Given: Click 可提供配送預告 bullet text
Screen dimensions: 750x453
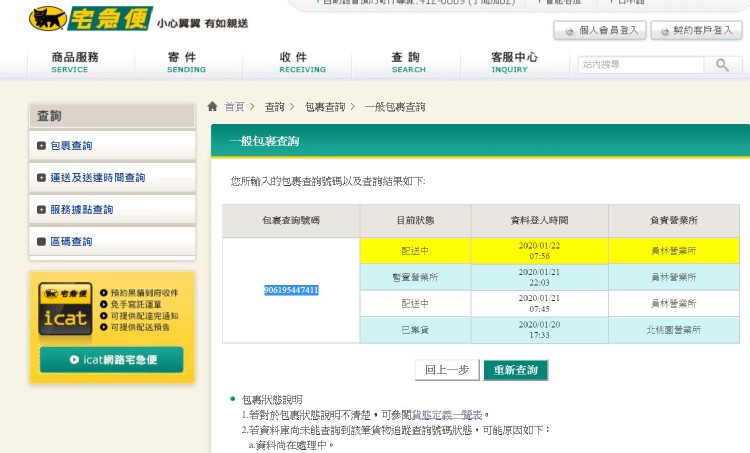Looking at the screenshot, I should pos(140,327).
